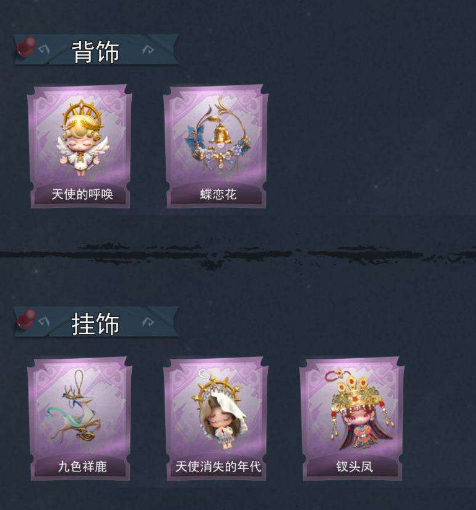
Task: Click the red pushpin beside 挂饰
Action: tap(26, 319)
